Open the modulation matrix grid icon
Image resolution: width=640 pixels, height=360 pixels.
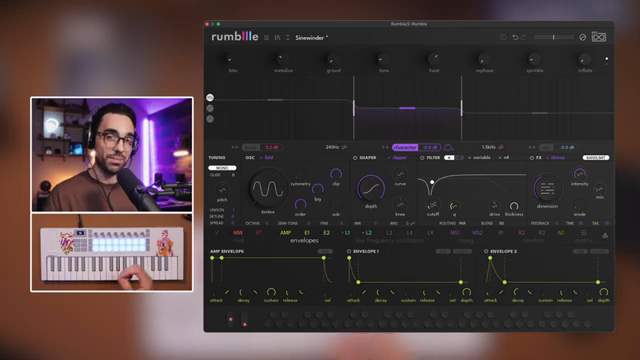584,233
